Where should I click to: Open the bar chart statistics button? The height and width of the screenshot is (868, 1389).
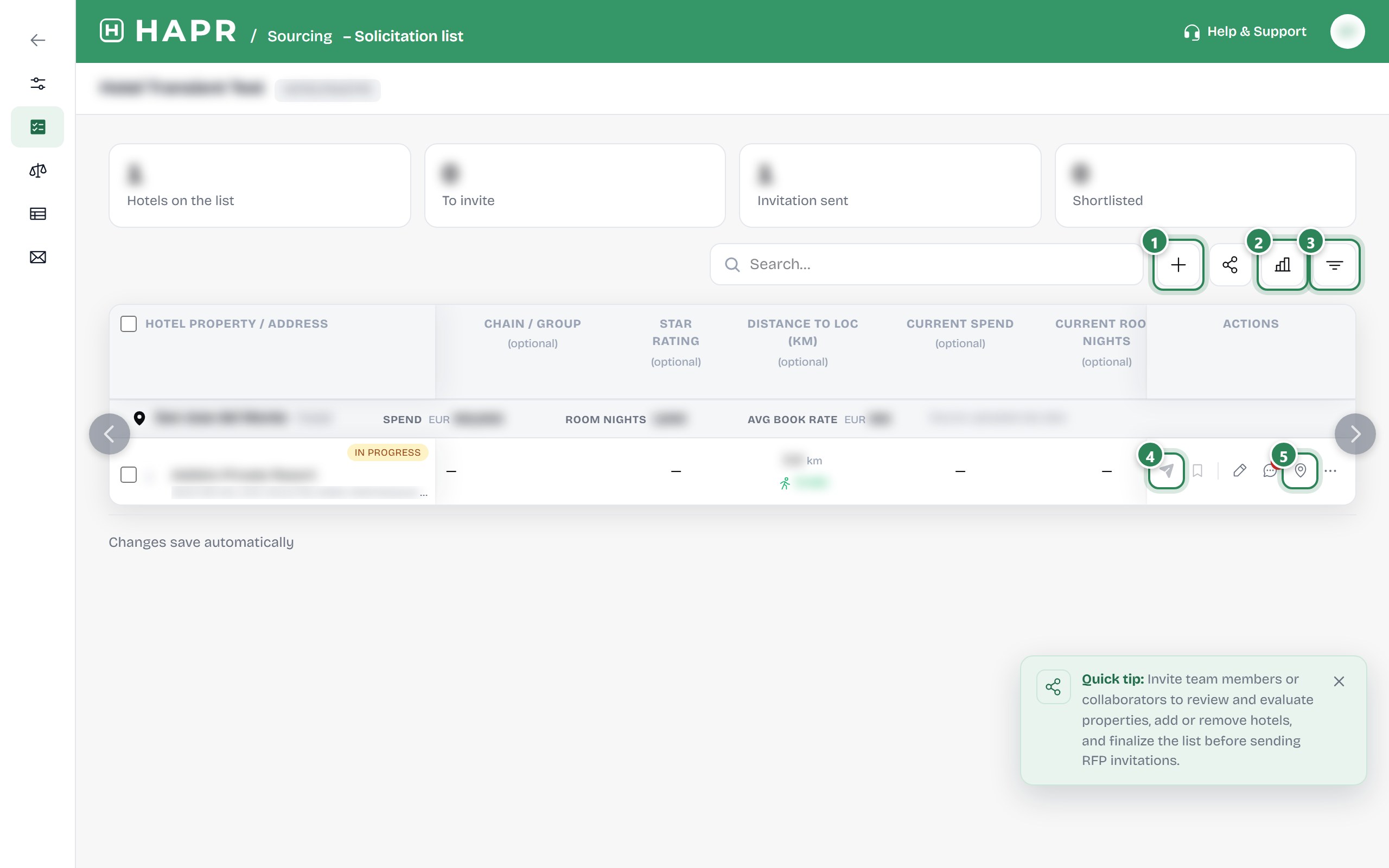[x=1282, y=265]
